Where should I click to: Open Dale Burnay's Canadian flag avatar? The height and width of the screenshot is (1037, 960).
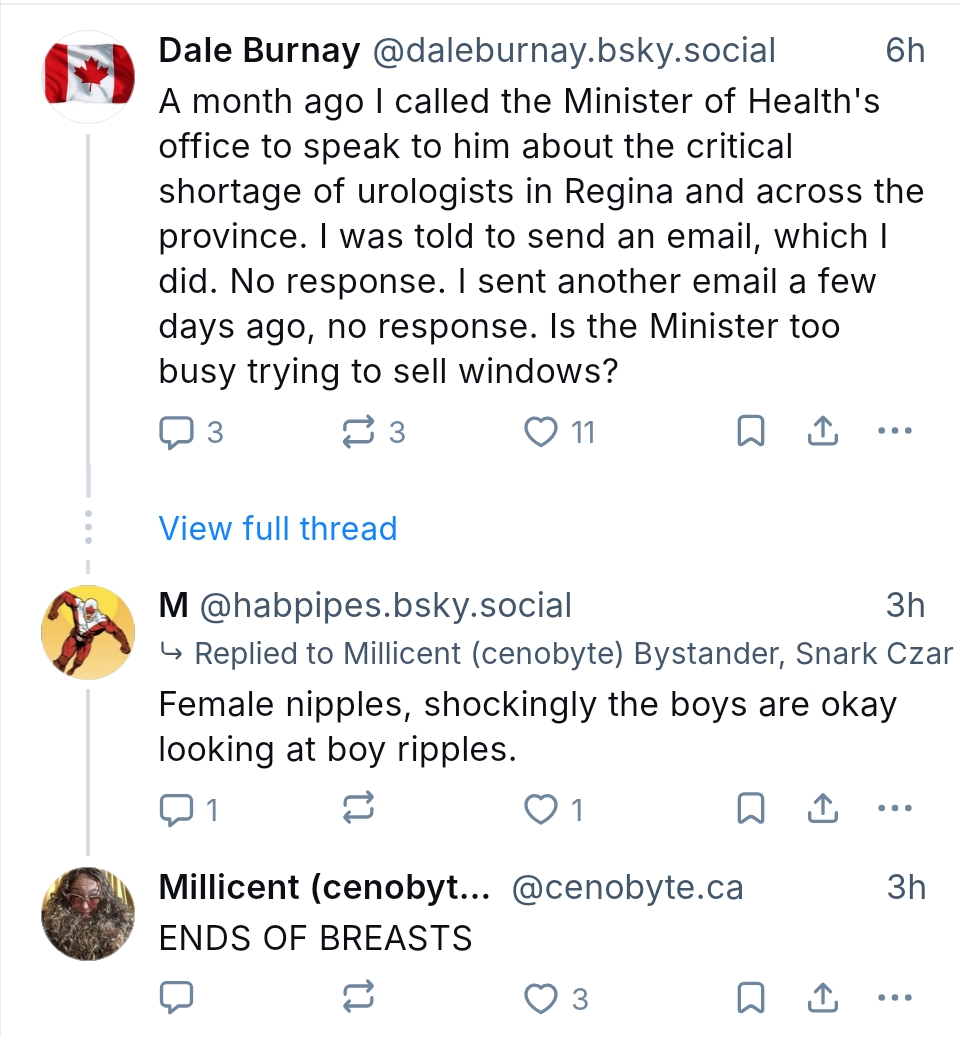click(89, 76)
